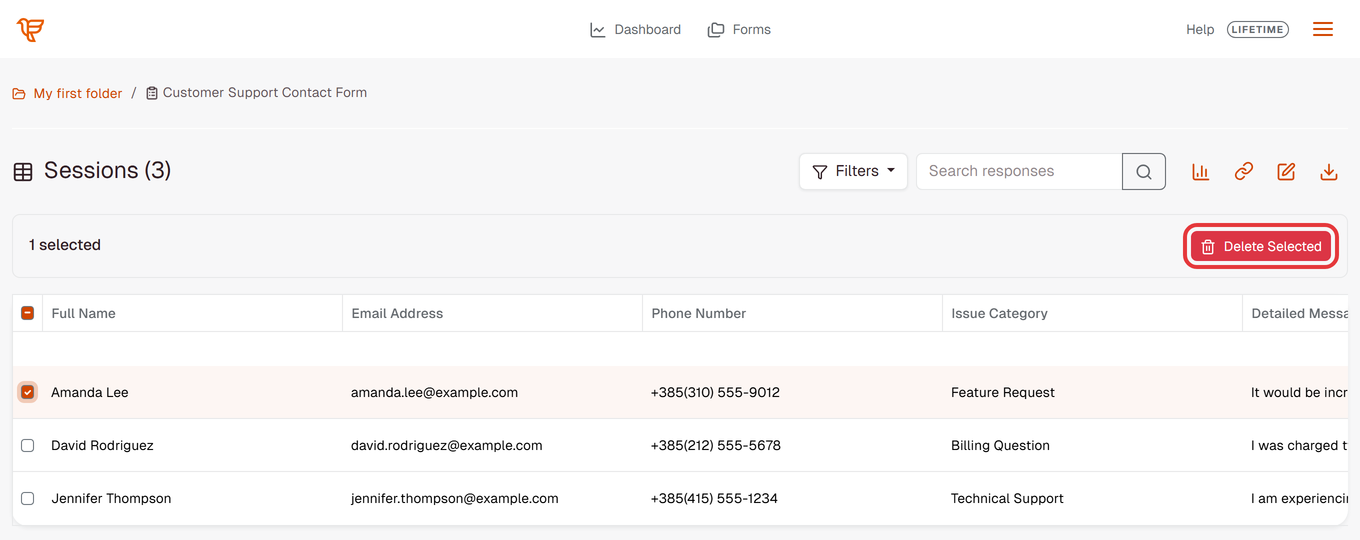Click the Technical Support cell
This screenshot has height=540, width=1360.
[1007, 498]
